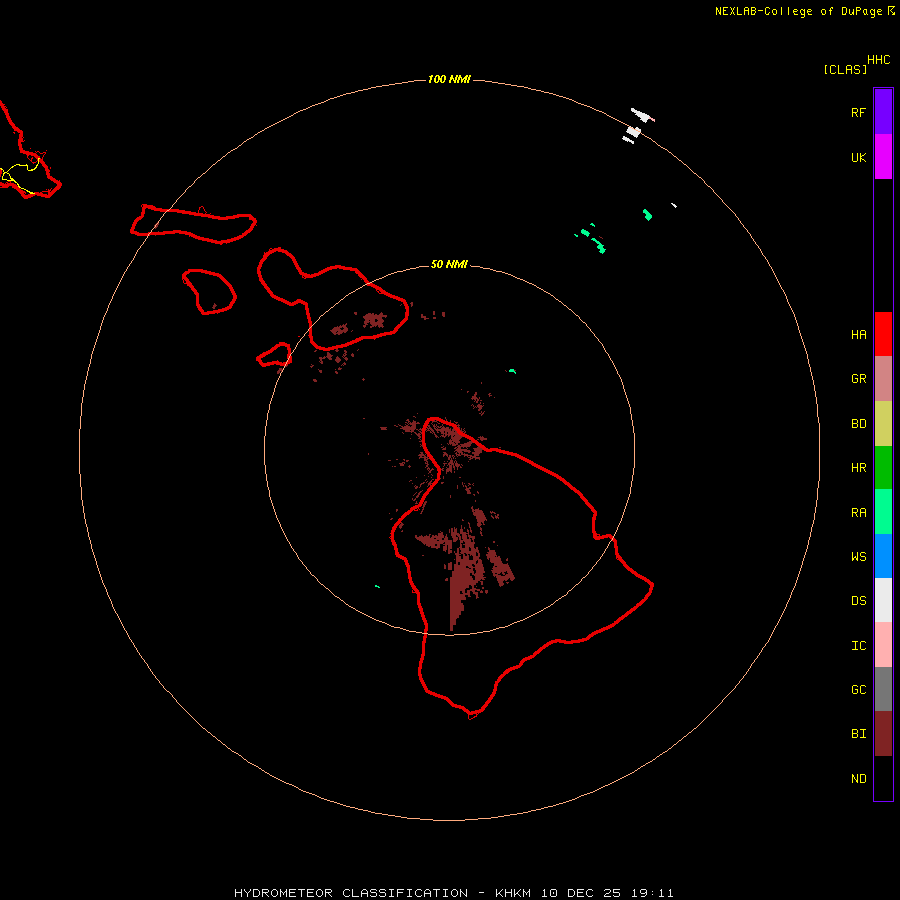Image resolution: width=900 pixels, height=900 pixels.
Task: Select the IC light pink legend swatch
Action: [x=883, y=645]
